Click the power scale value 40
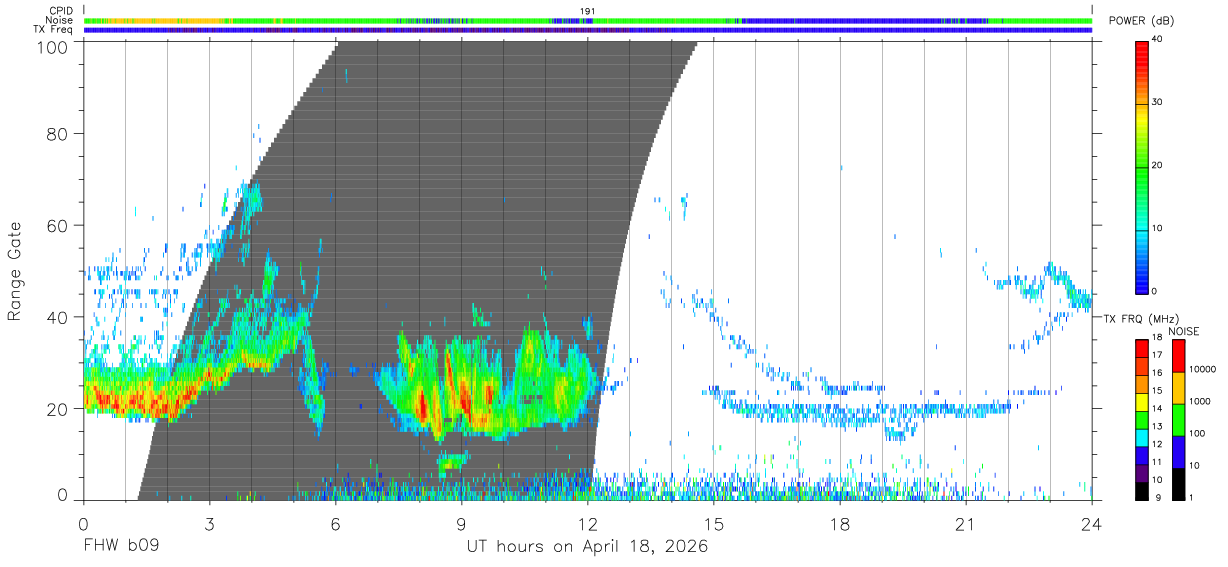 [1158, 39]
